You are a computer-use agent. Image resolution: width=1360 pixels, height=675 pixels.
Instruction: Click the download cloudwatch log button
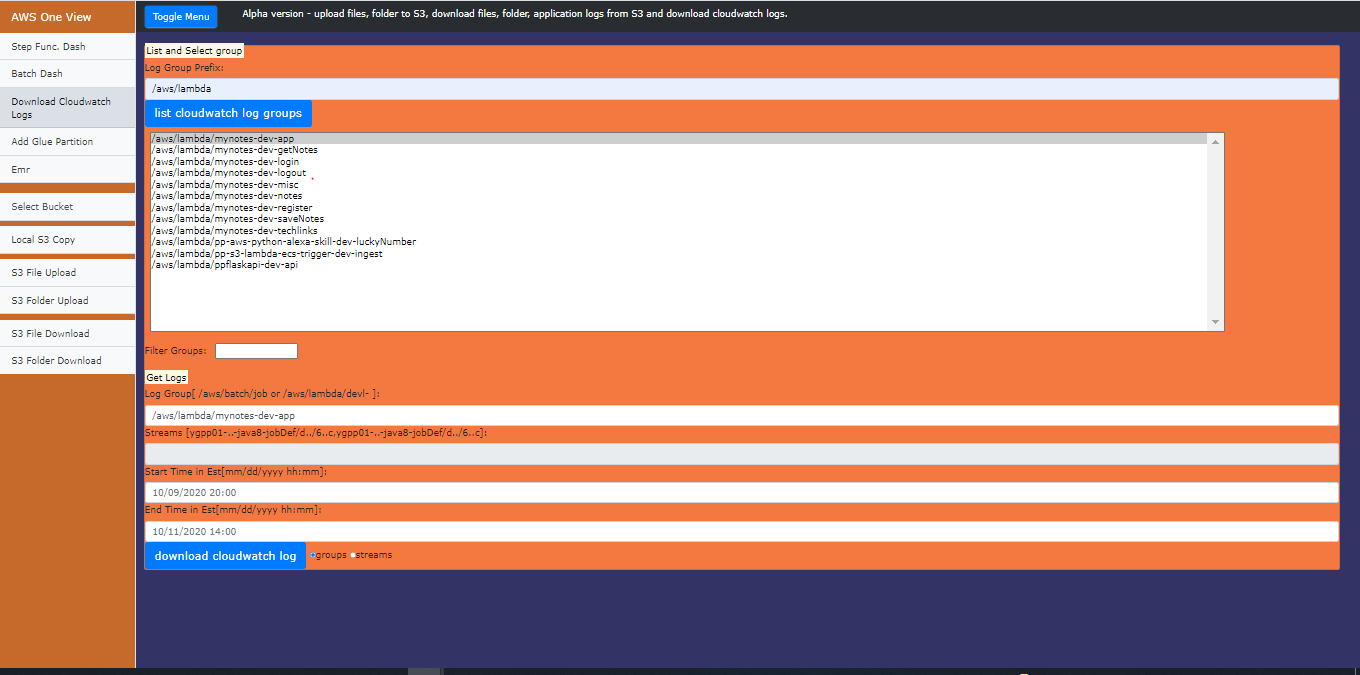click(225, 555)
